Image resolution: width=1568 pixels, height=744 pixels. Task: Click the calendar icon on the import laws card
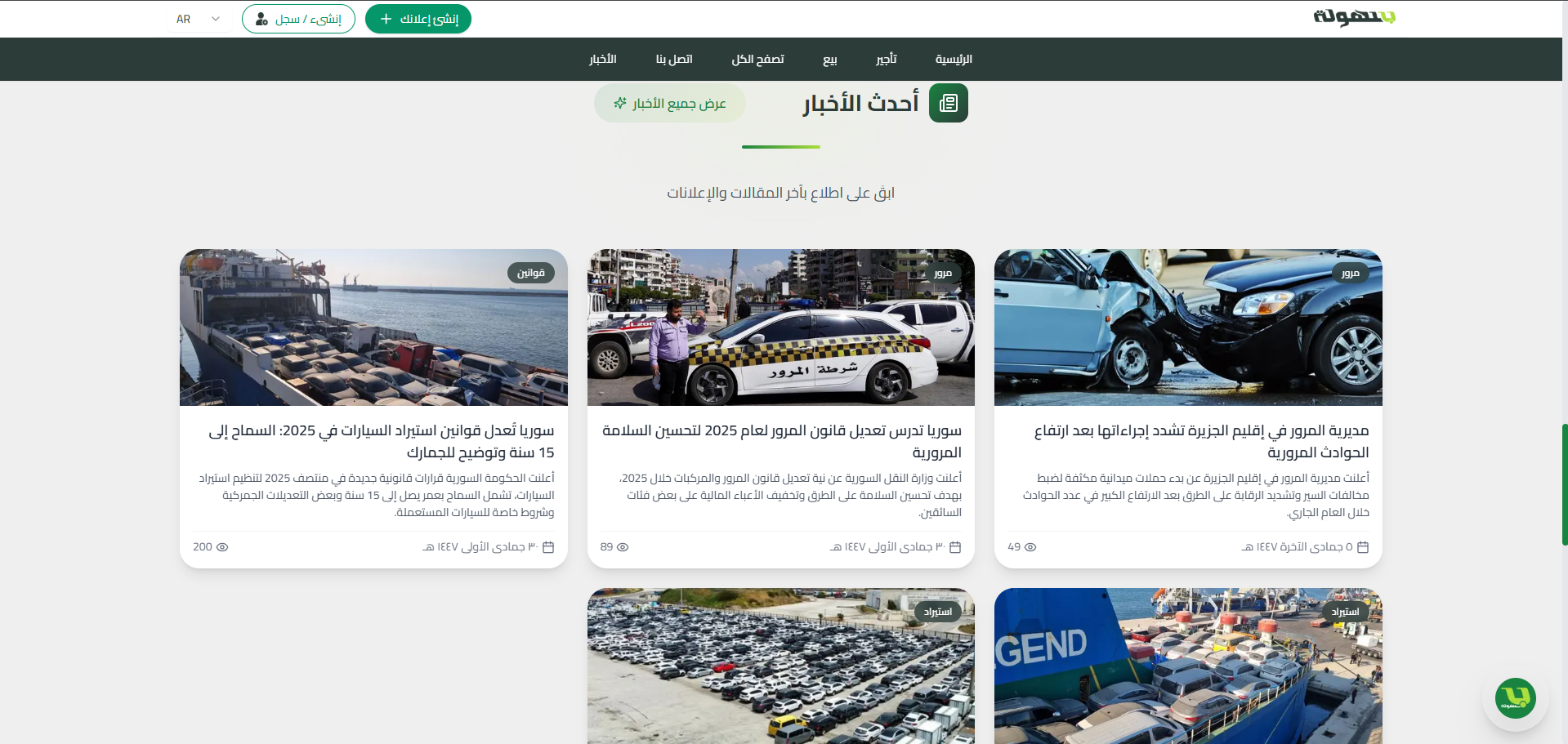pos(548,547)
